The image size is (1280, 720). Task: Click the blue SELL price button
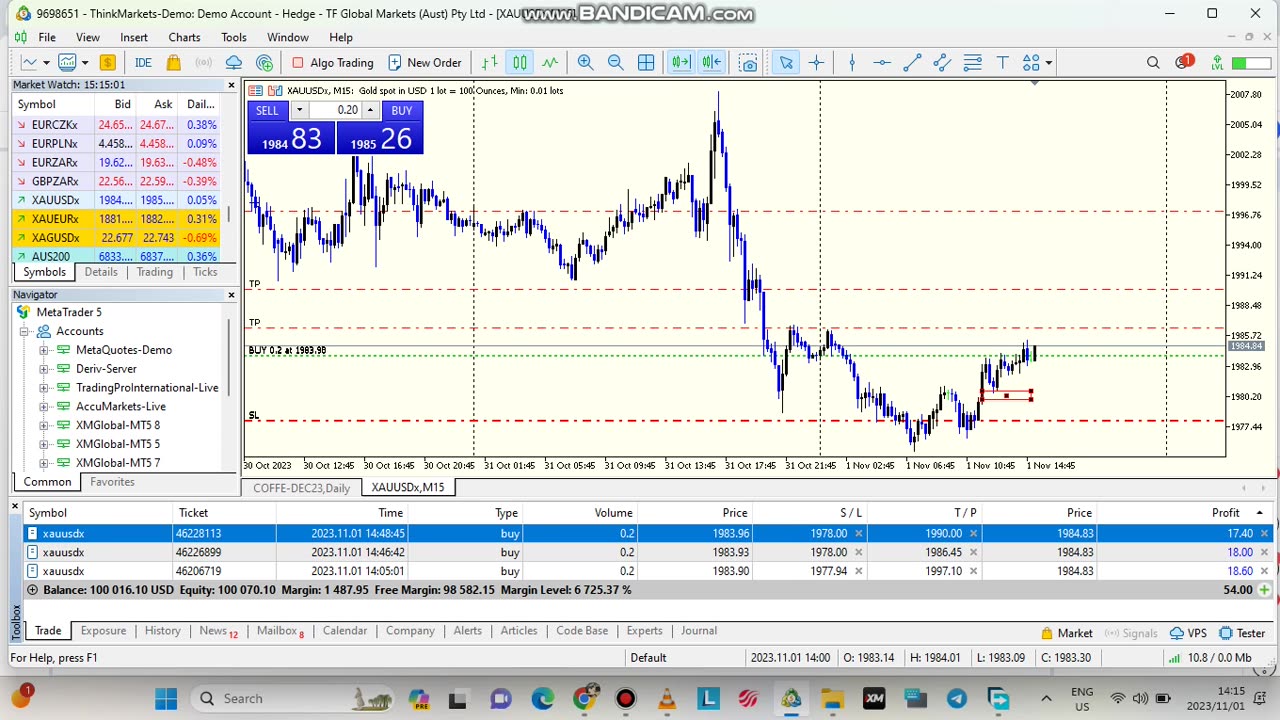pyautogui.click(x=291, y=138)
